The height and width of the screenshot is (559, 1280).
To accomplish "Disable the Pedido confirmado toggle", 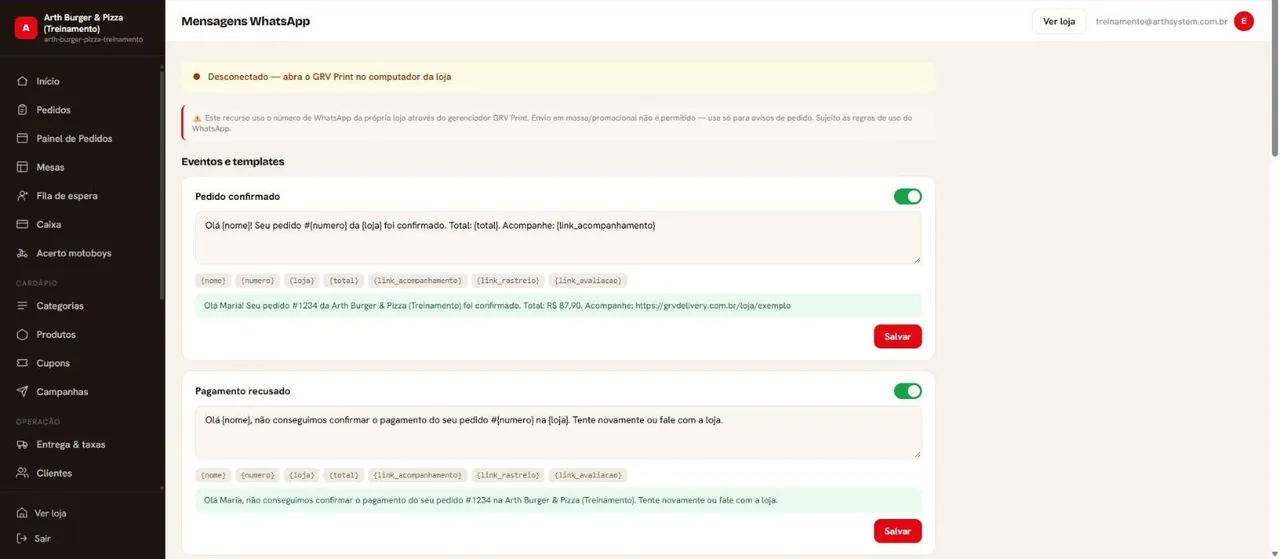I will point(908,196).
